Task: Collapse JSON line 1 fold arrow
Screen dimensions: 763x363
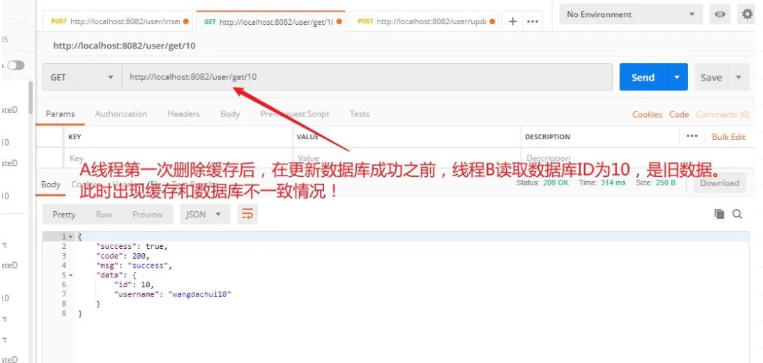Action: point(71,236)
